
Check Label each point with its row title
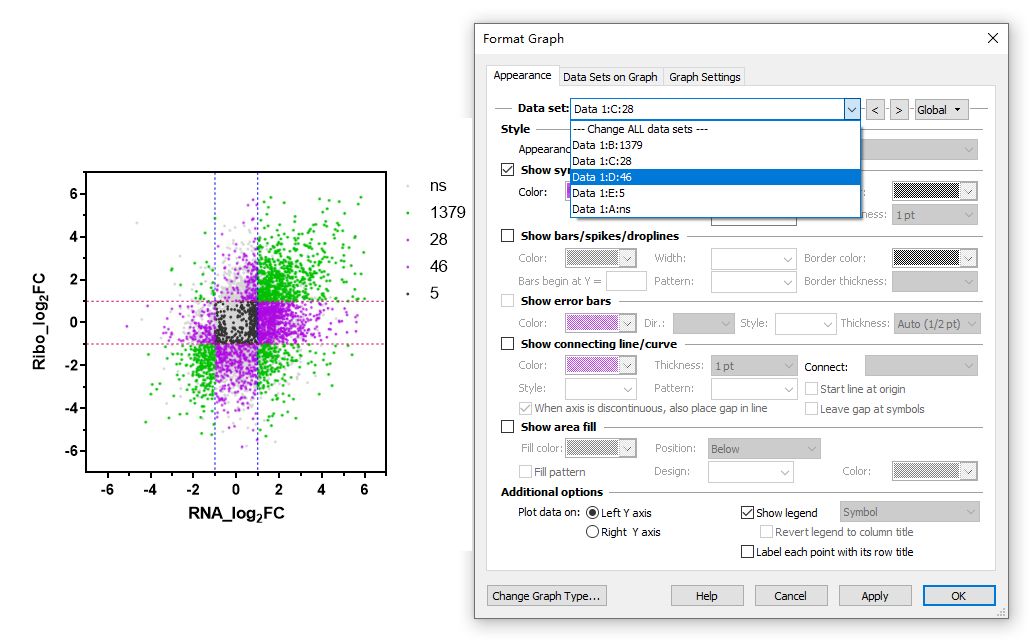pos(747,552)
